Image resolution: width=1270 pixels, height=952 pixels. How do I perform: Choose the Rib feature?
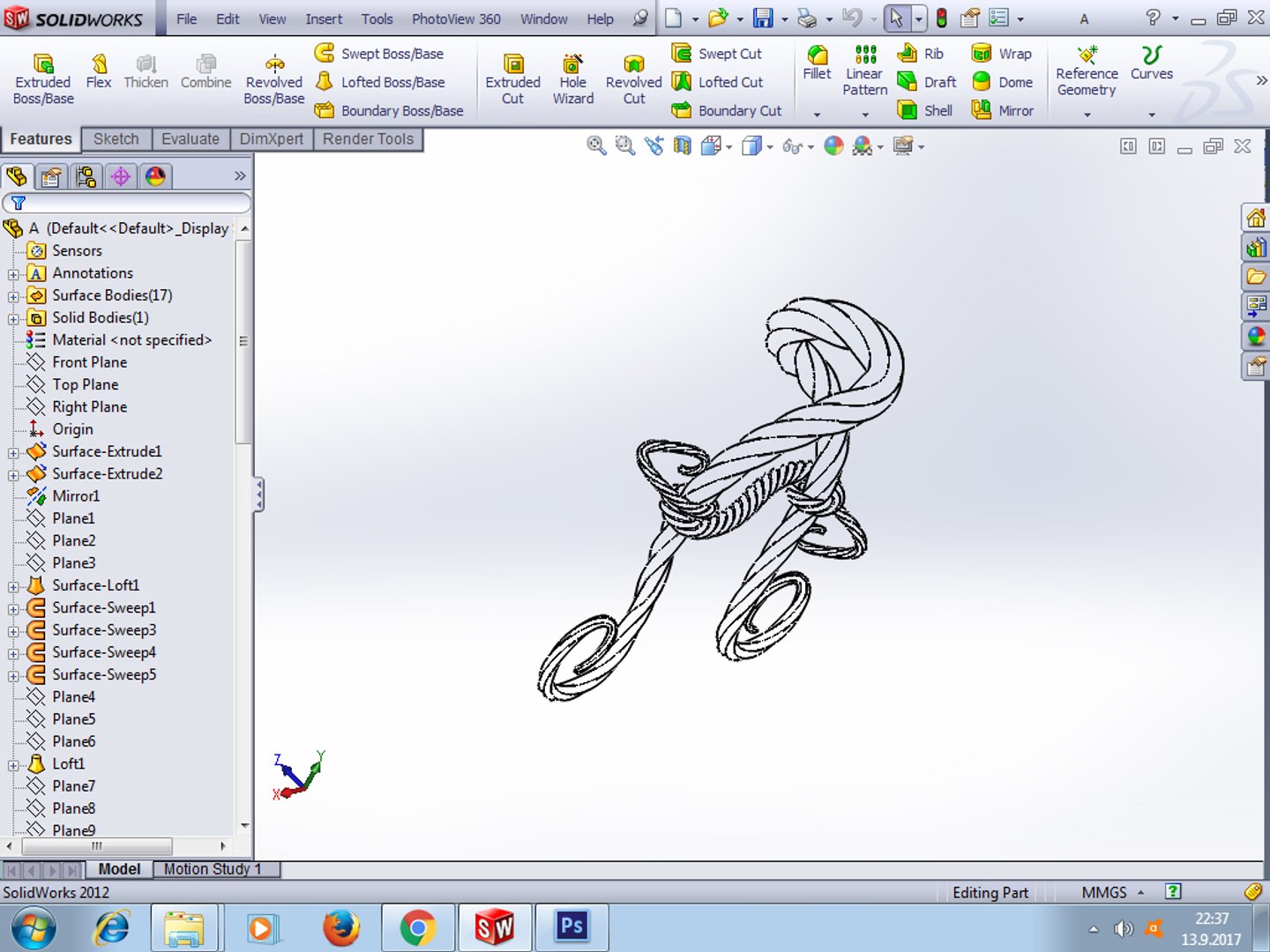pos(921,54)
